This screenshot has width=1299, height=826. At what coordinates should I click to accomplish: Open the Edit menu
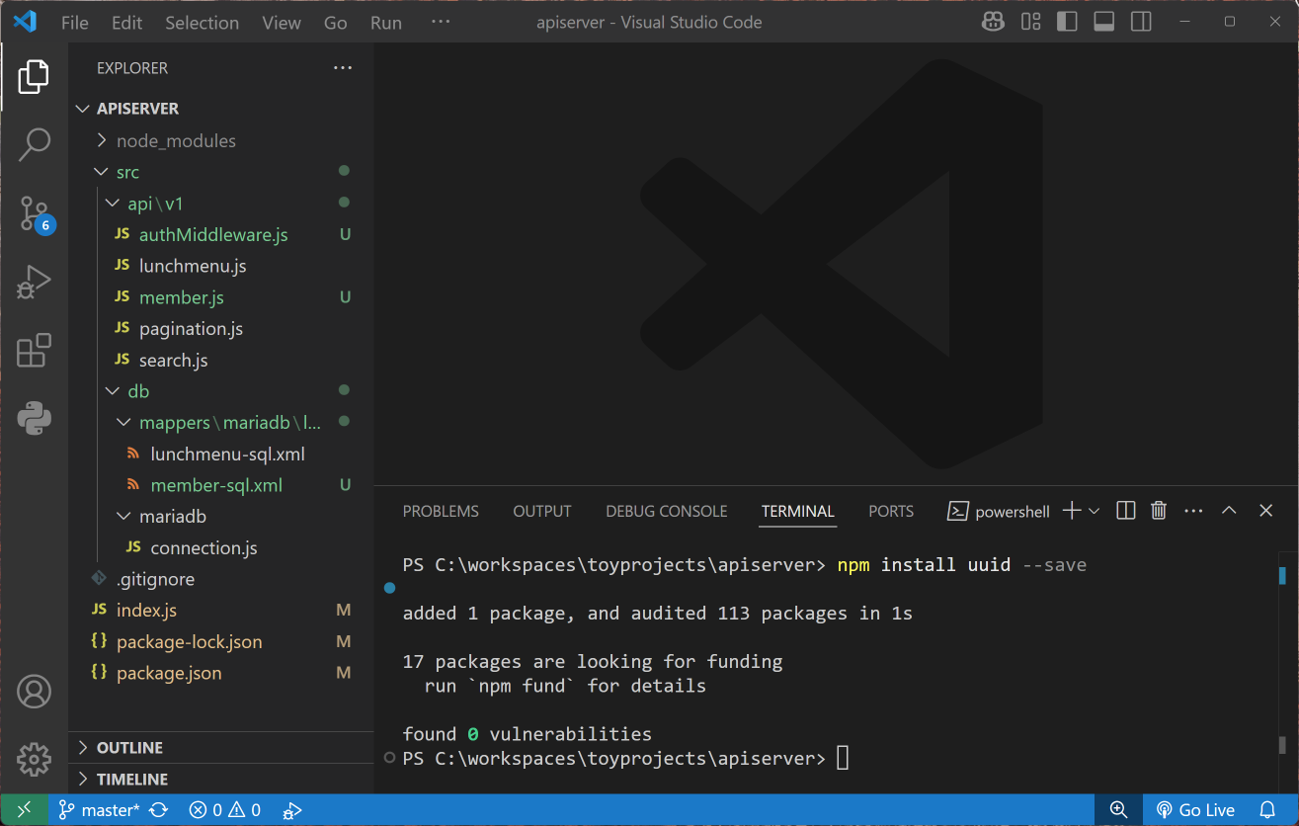point(127,22)
